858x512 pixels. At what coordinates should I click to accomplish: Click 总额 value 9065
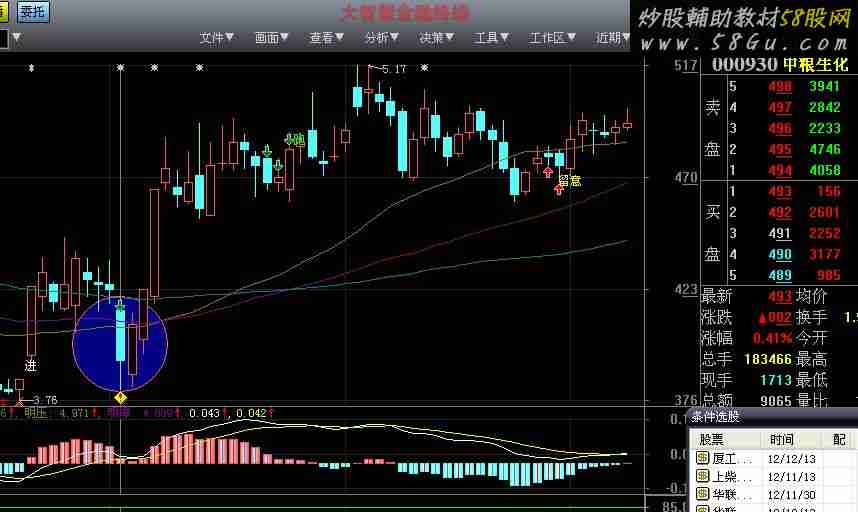click(x=776, y=401)
